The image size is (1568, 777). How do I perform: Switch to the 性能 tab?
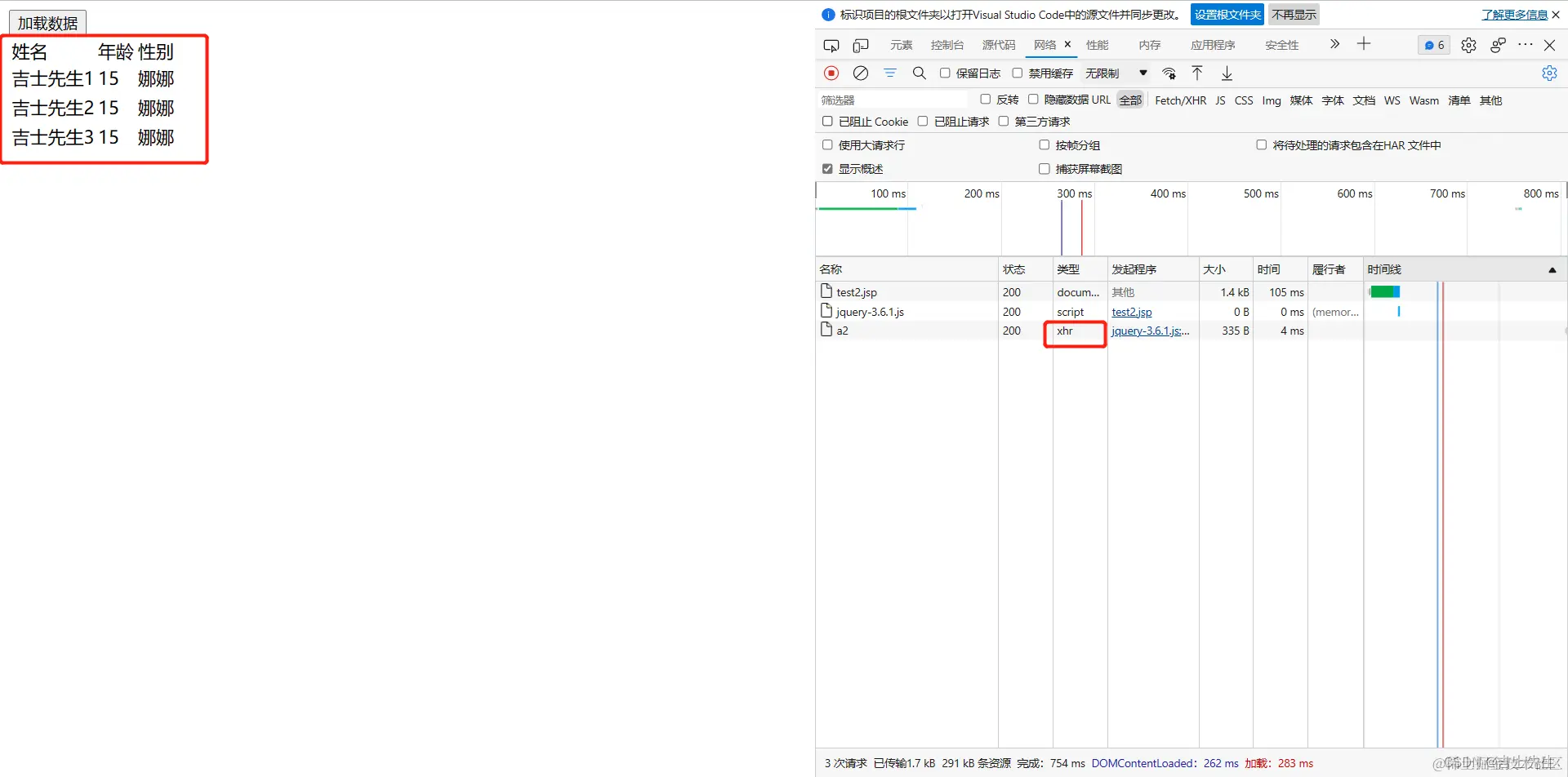pos(1098,45)
